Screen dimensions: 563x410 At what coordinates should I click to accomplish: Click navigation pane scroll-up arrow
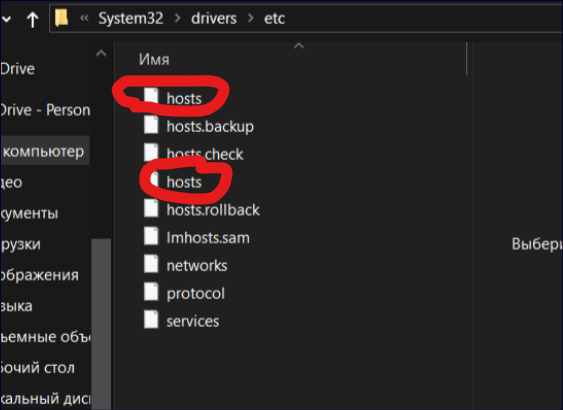tap(101, 54)
